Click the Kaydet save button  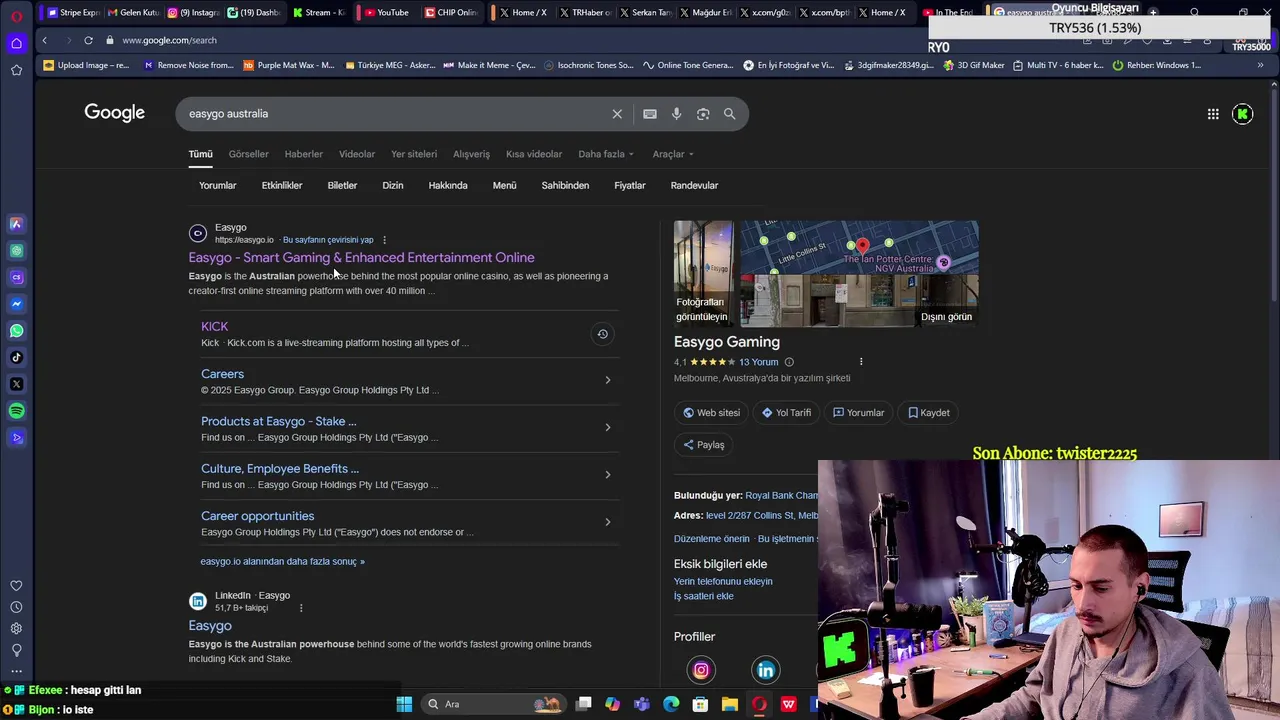929,413
